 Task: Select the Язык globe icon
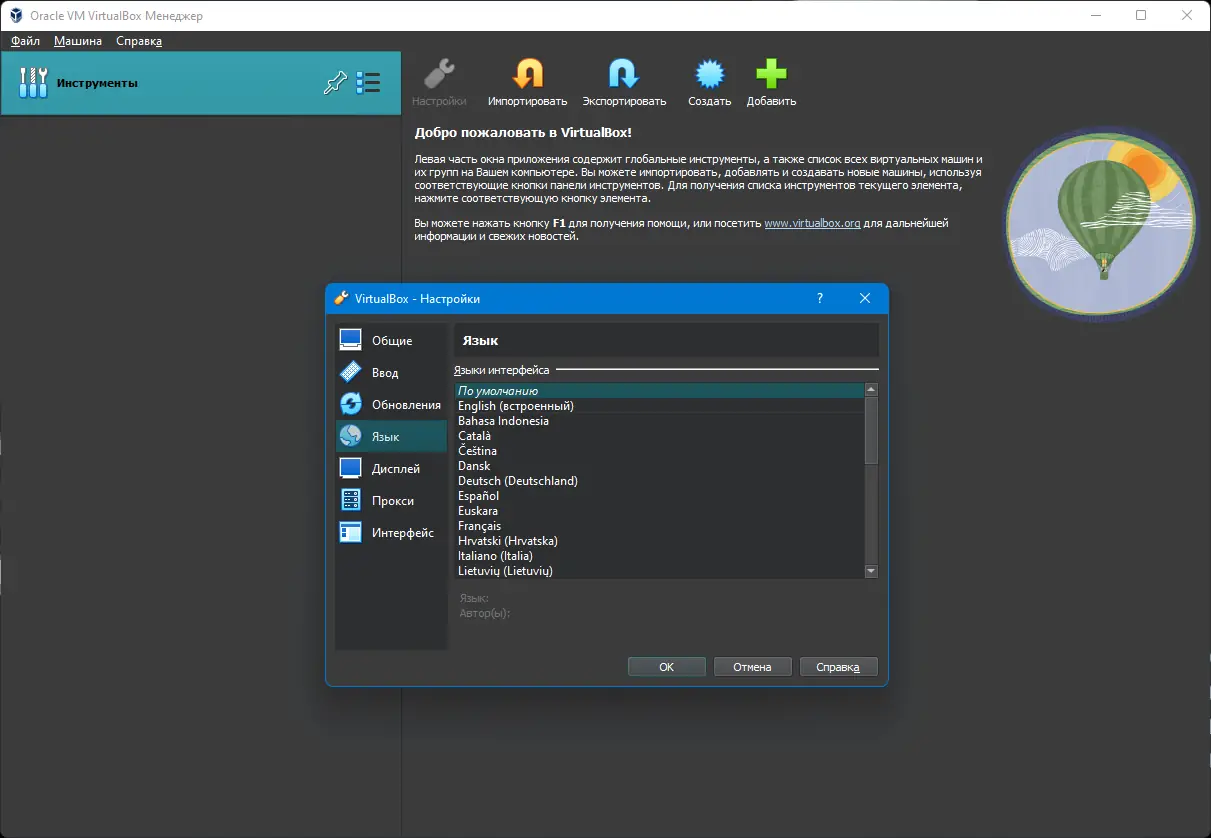tap(350, 436)
